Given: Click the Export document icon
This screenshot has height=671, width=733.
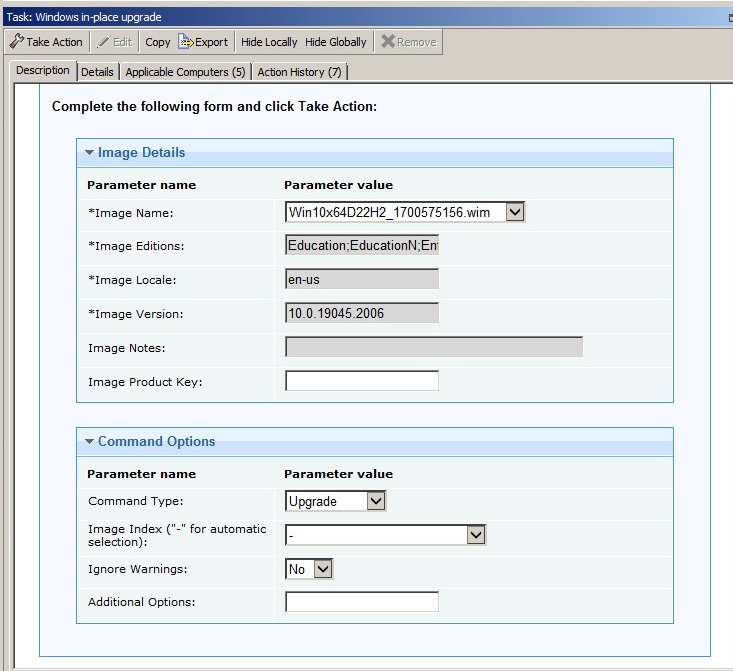Looking at the screenshot, I should point(185,42).
